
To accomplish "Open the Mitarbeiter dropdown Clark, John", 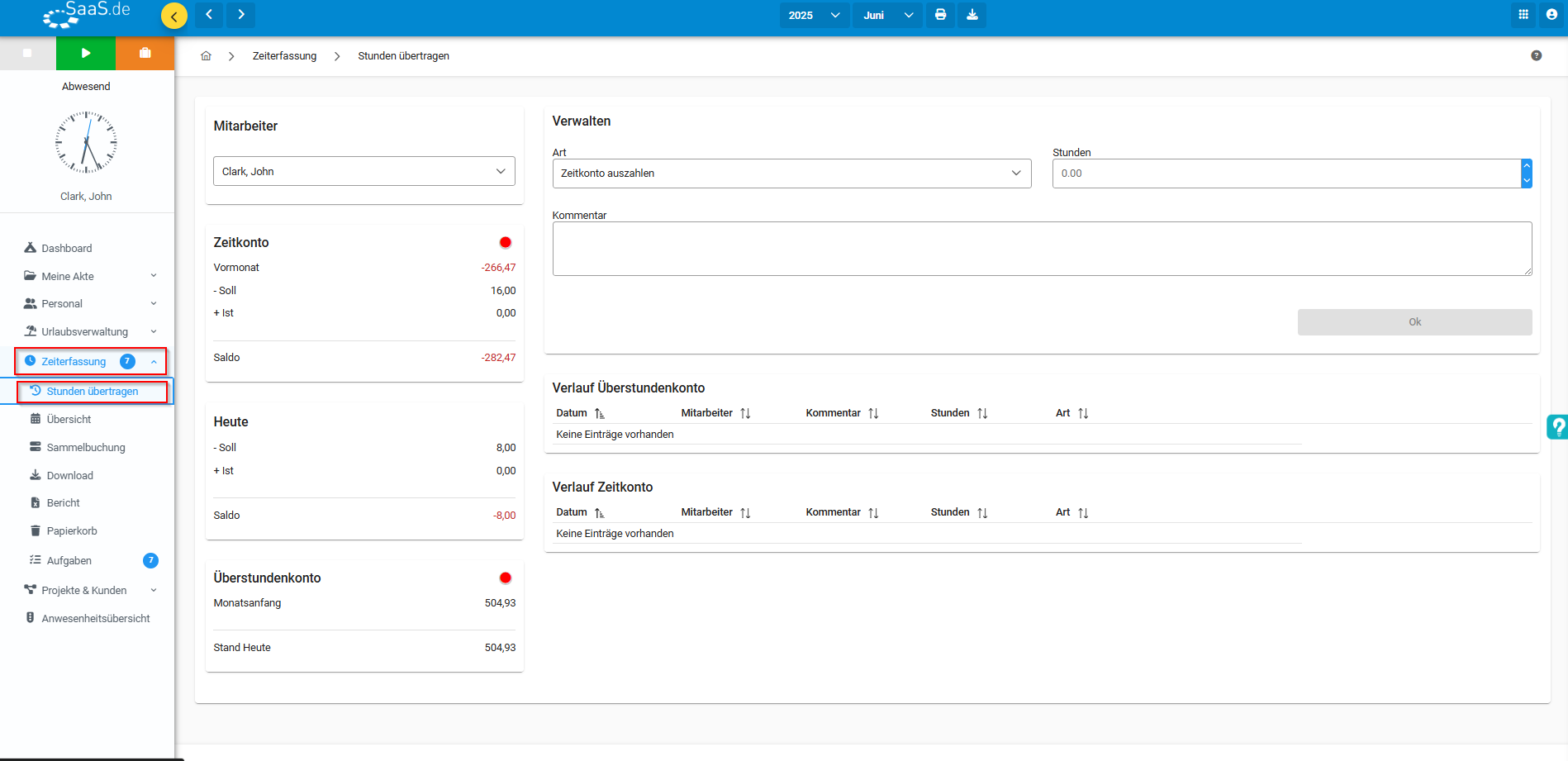I will [x=363, y=171].
